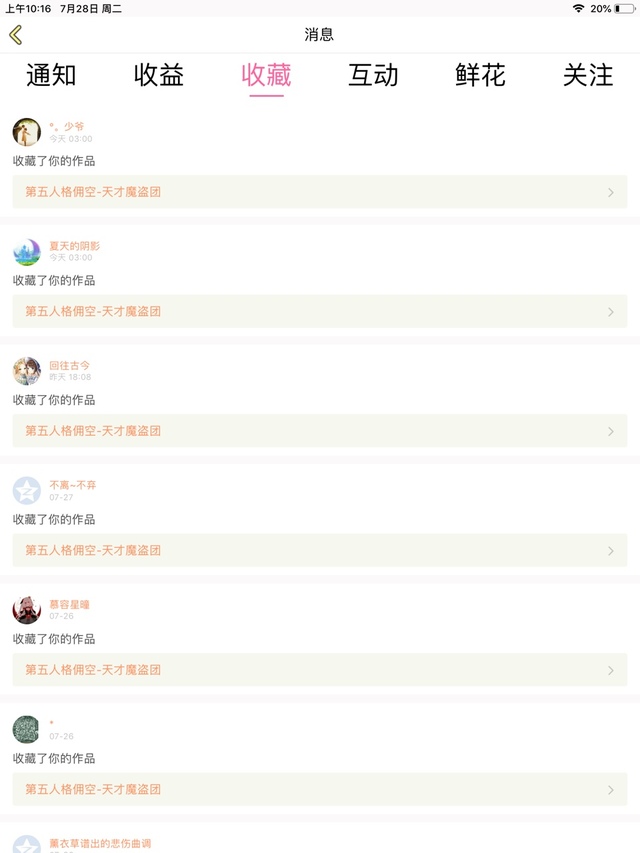Tap username 夏天的阴影
This screenshot has width=640, height=853.
pyautogui.click(x=75, y=246)
